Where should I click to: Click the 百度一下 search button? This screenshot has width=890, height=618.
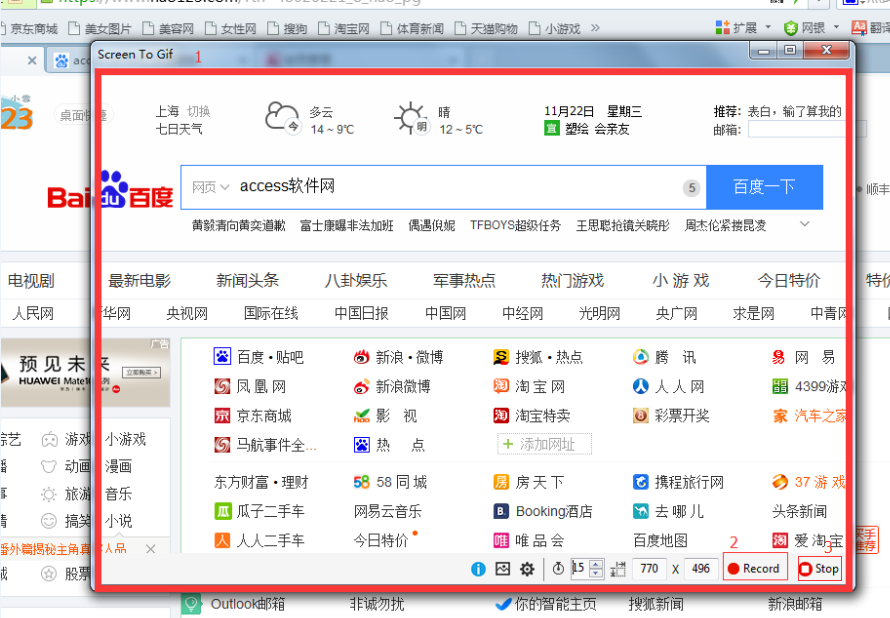point(764,187)
